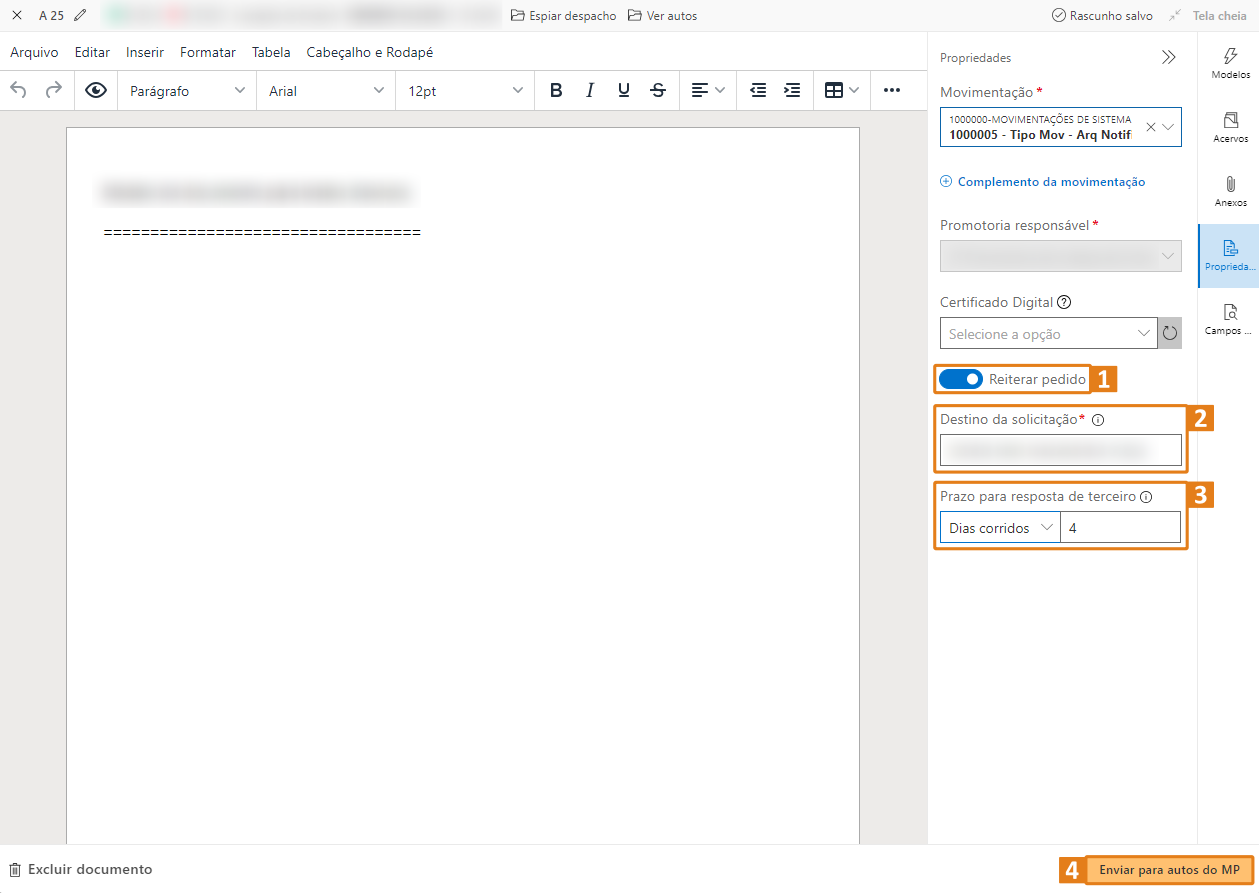The height and width of the screenshot is (893, 1259).
Task: Toggle the document preview eye icon
Action: [96, 90]
